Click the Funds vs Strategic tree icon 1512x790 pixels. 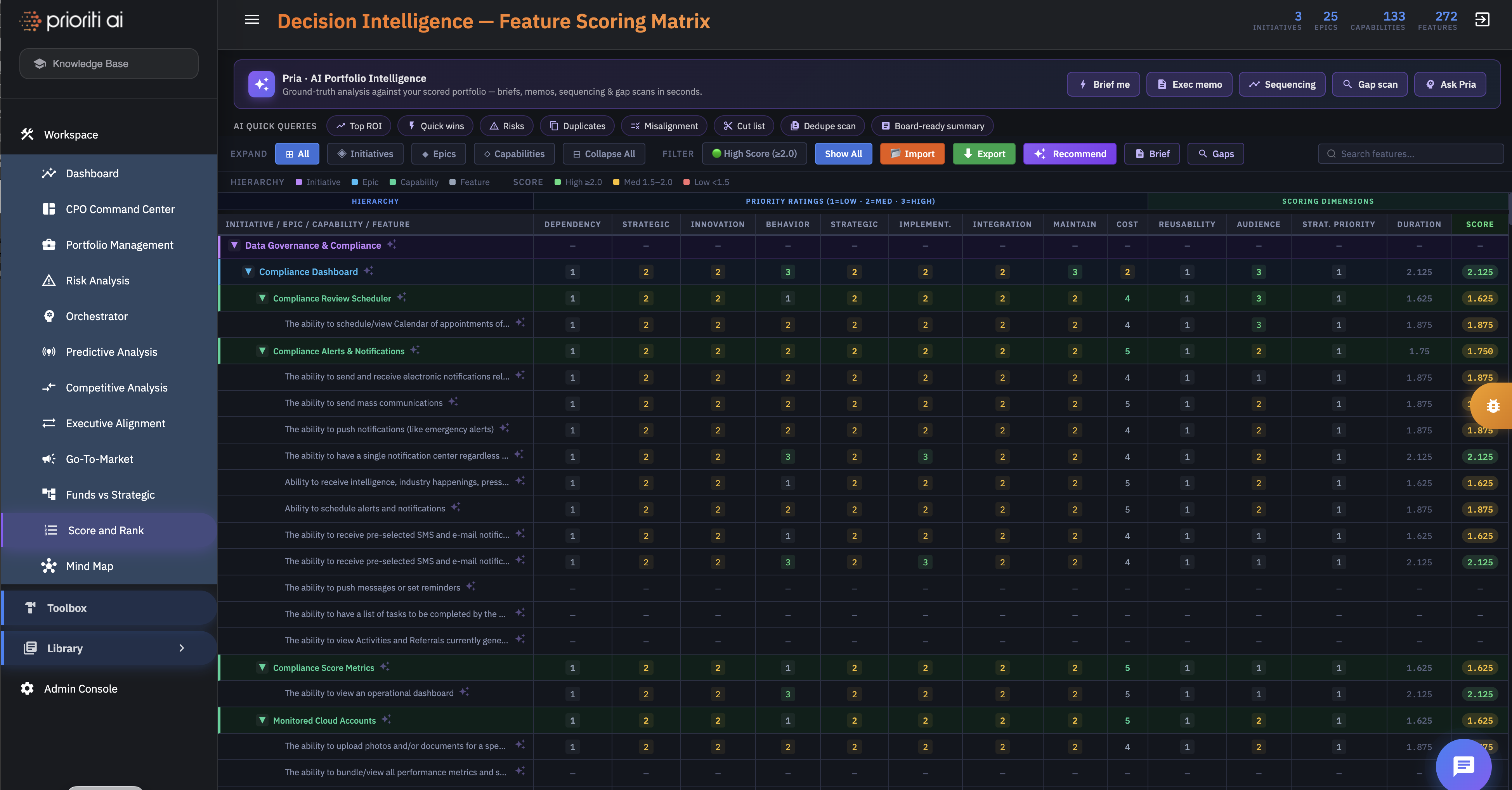tap(49, 494)
